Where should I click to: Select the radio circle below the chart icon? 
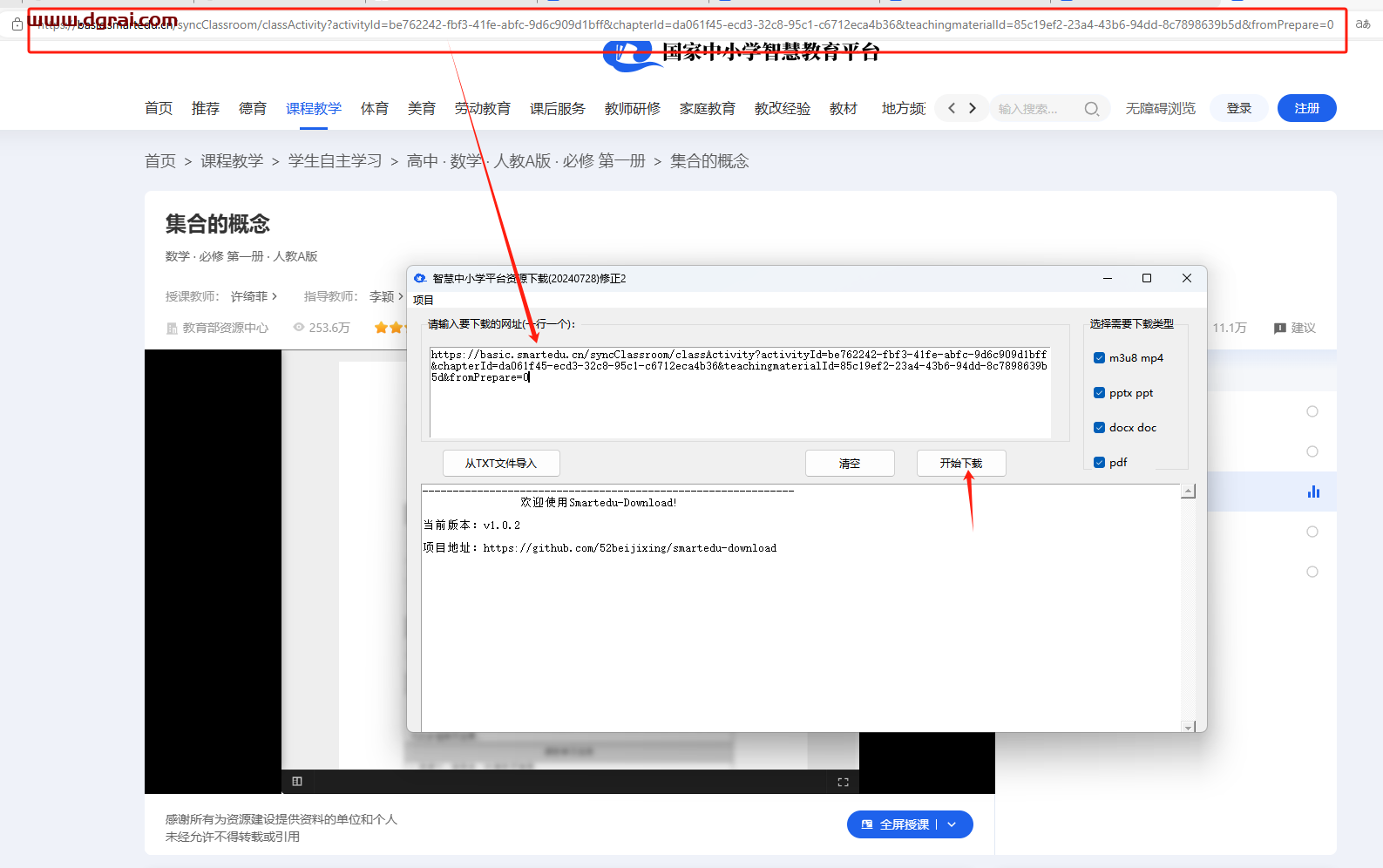coord(1312,532)
